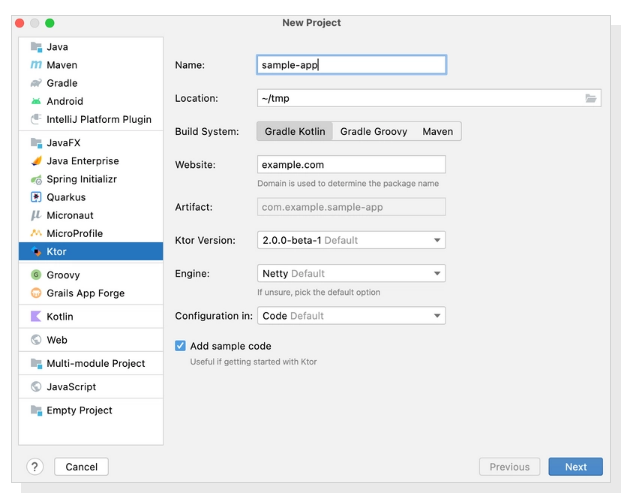626x496 pixels.
Task: Select the Android robot icon
Action: click(x=36, y=101)
